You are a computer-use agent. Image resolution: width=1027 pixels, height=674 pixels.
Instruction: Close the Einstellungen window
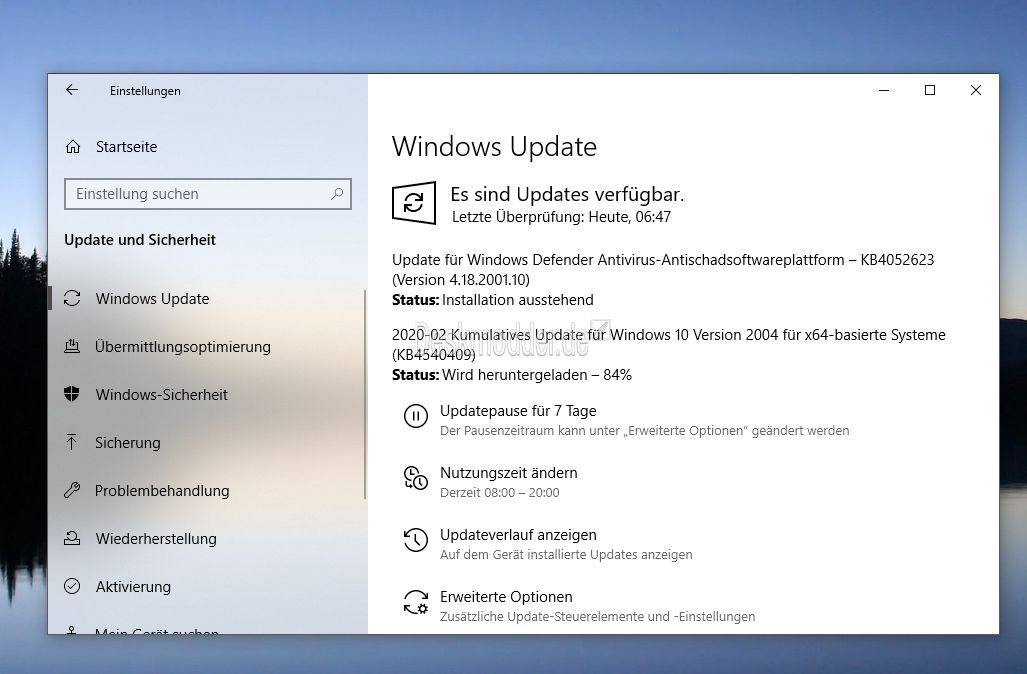tap(975, 90)
